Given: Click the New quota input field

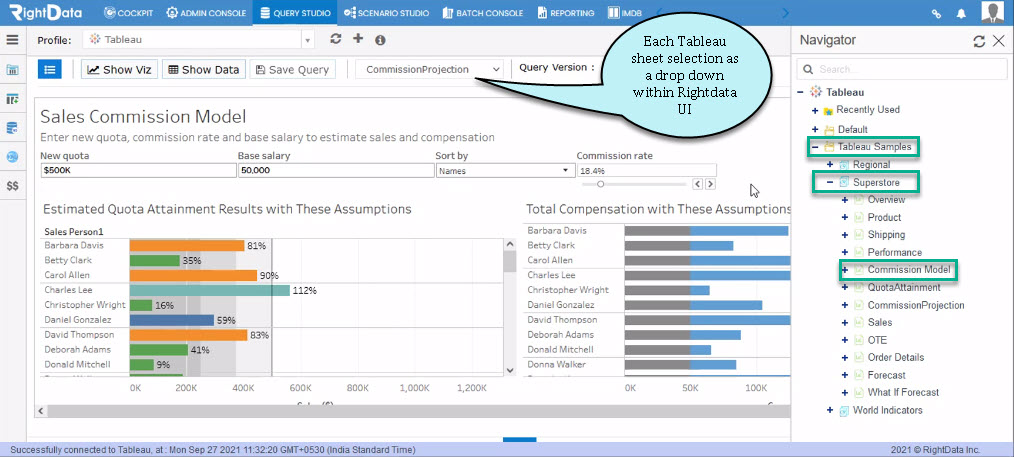Looking at the screenshot, I should pos(138,171).
